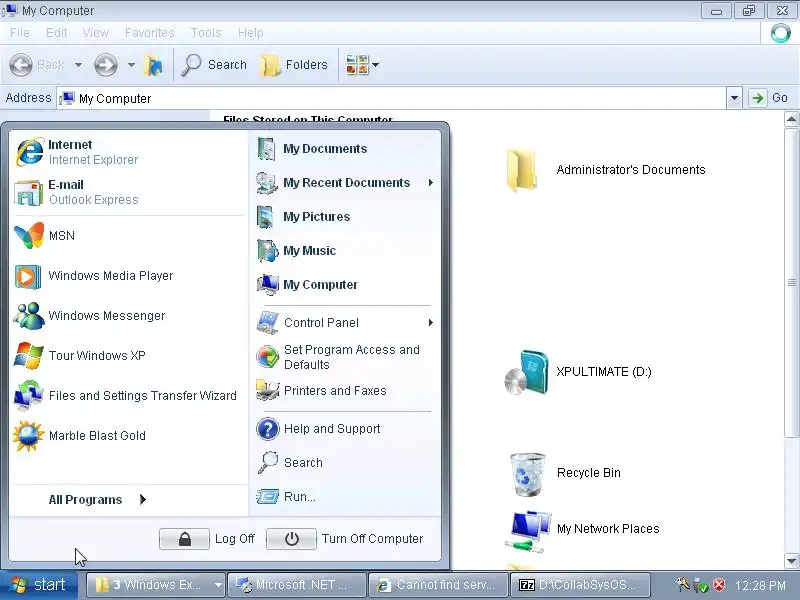
Task: Switch to D:\CollabSysOS taskbar window
Action: click(x=581, y=585)
